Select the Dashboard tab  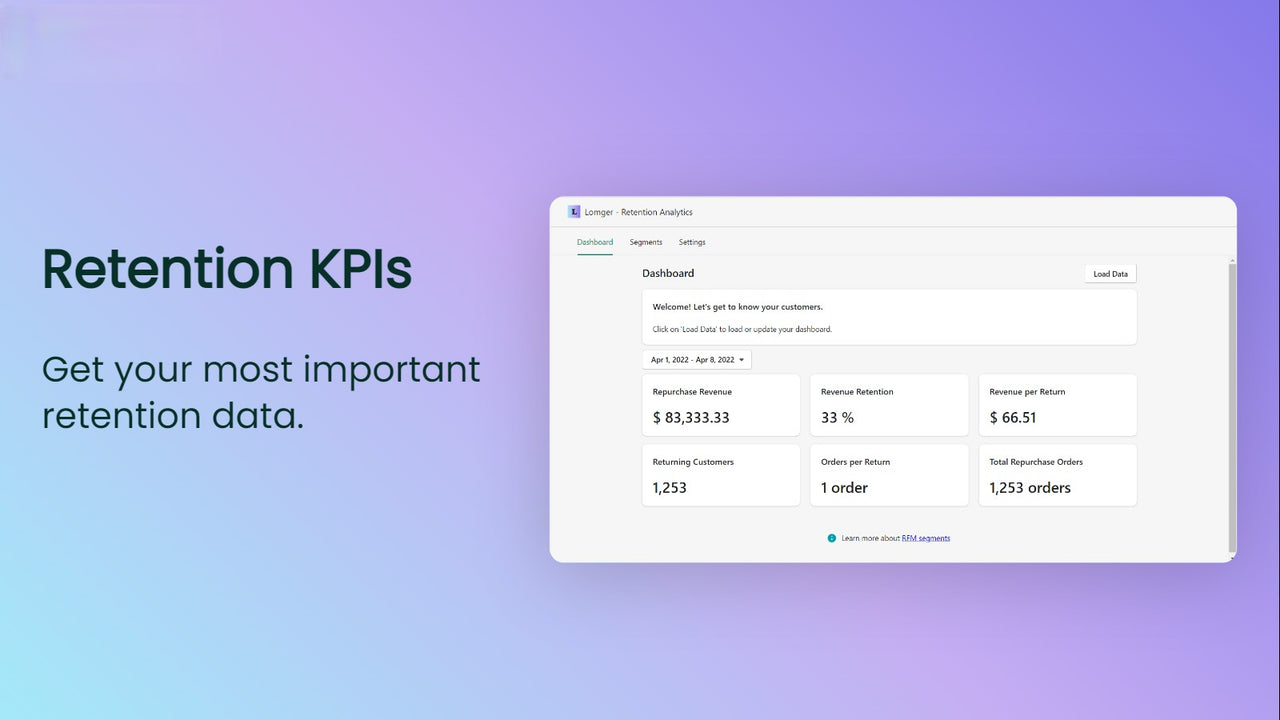595,242
